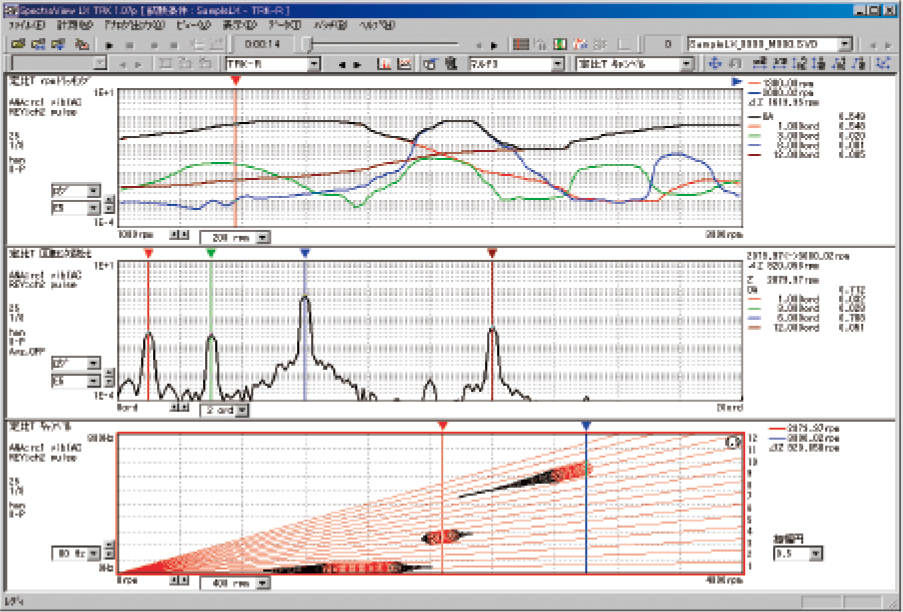Click the 0:00:14 elapsed time field
The height and width of the screenshot is (612, 903).
tap(262, 44)
